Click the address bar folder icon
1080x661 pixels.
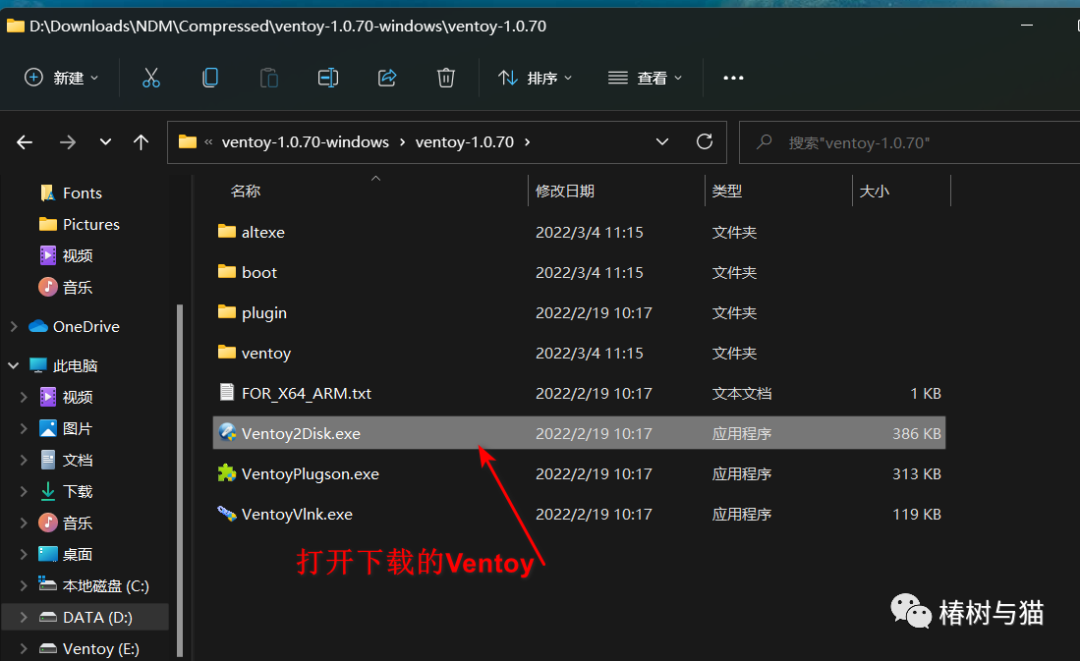(187, 142)
